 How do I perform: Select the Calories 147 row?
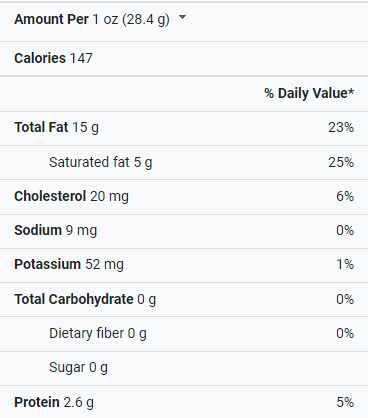coord(184,58)
